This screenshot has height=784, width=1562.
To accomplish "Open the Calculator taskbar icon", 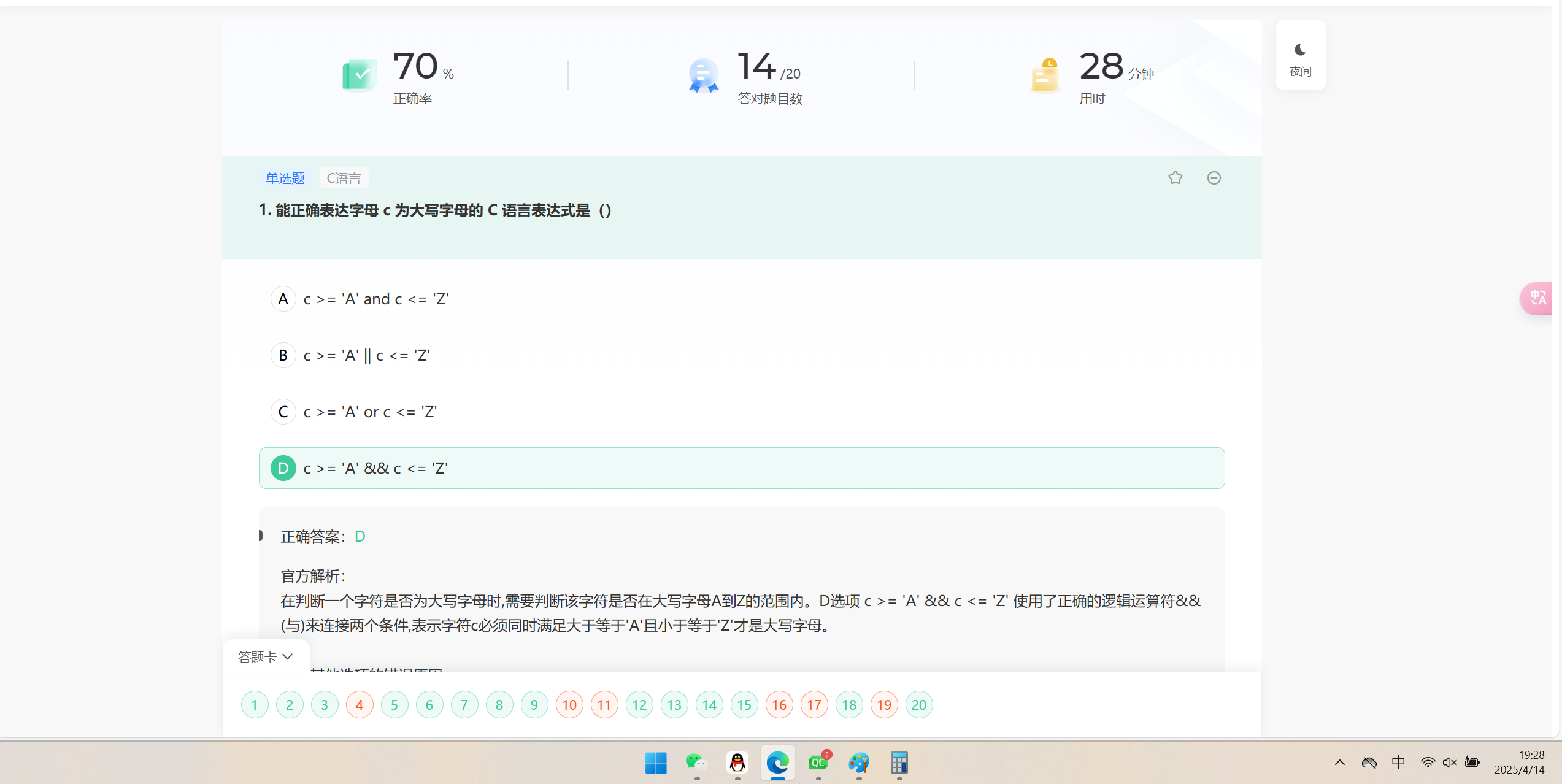I will point(899,763).
